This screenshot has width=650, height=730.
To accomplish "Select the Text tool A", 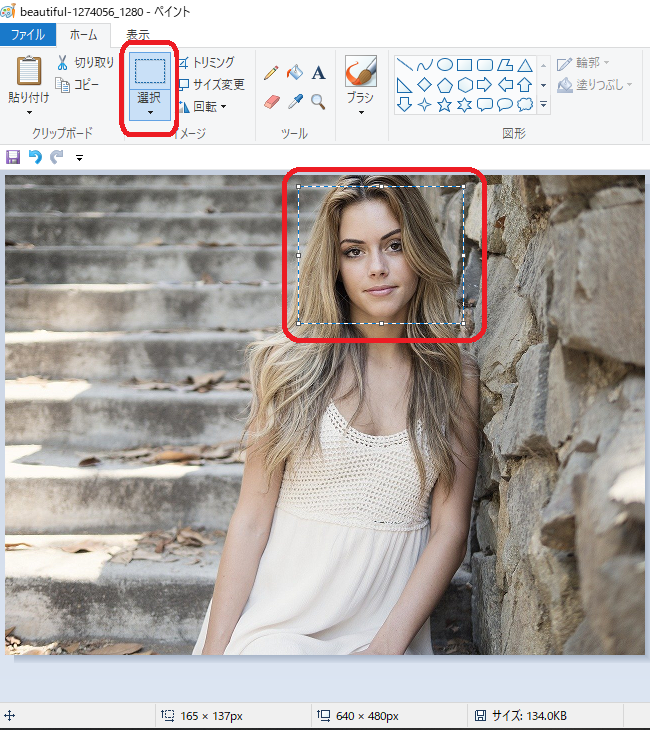I will click(x=318, y=73).
